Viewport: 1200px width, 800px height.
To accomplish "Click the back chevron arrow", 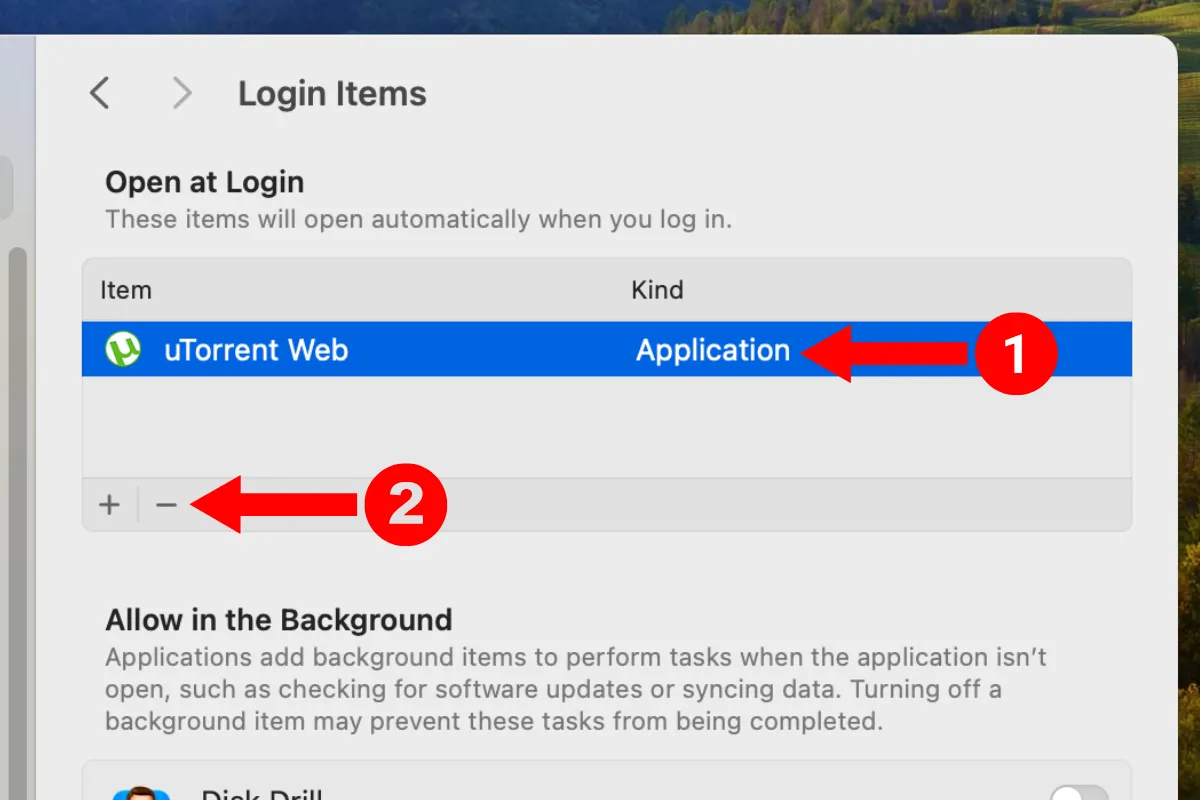I will 99,94.
